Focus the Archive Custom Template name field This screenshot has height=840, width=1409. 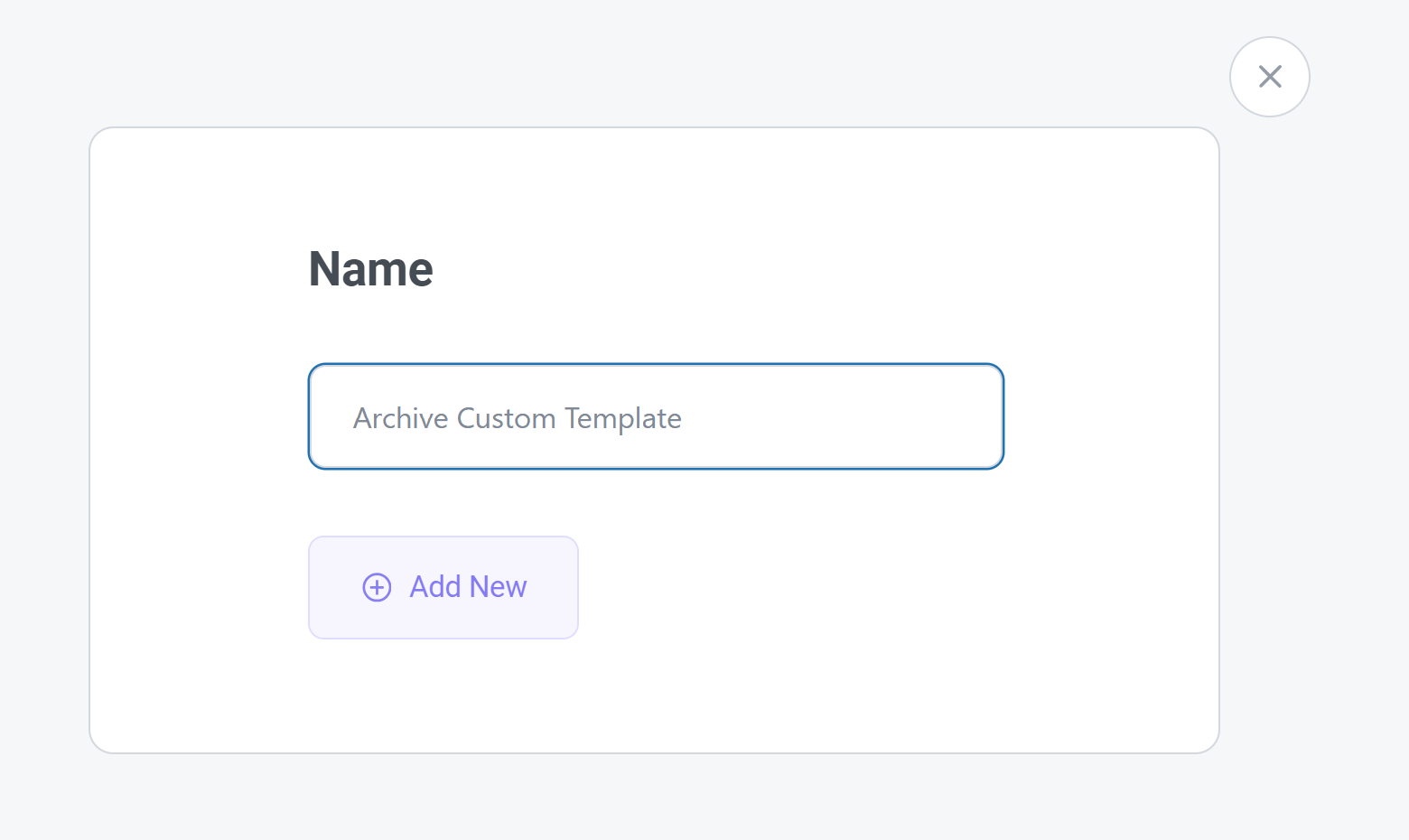(x=656, y=416)
